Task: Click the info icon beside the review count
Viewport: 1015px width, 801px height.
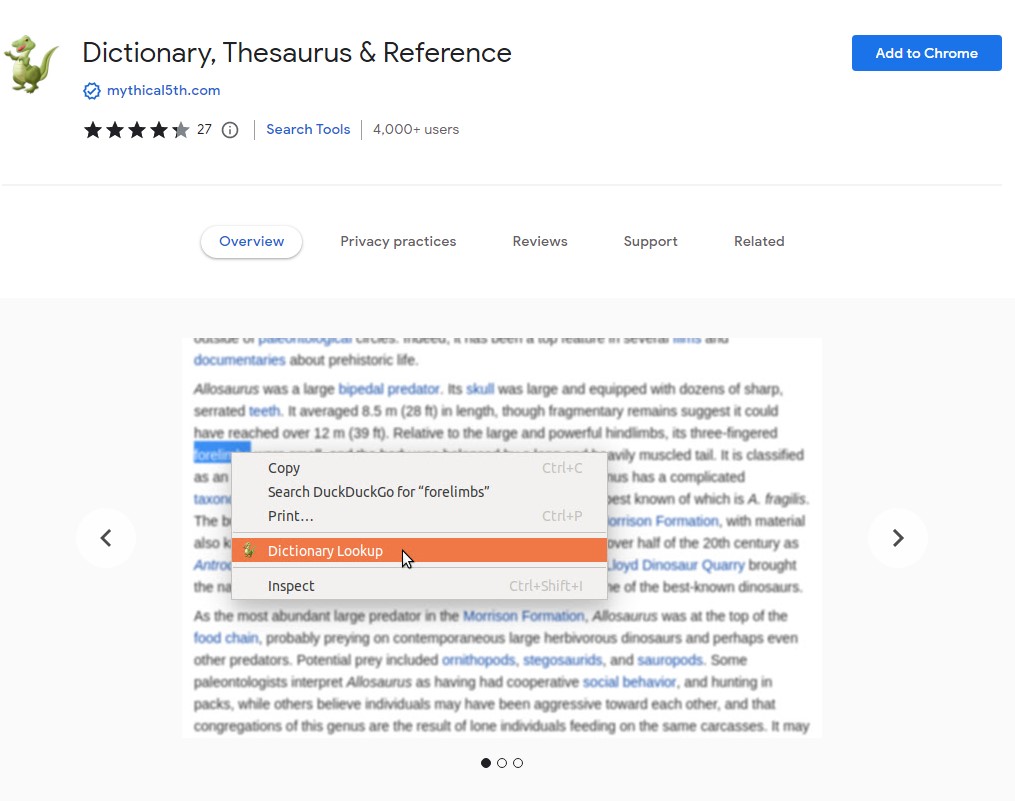Action: [229, 129]
